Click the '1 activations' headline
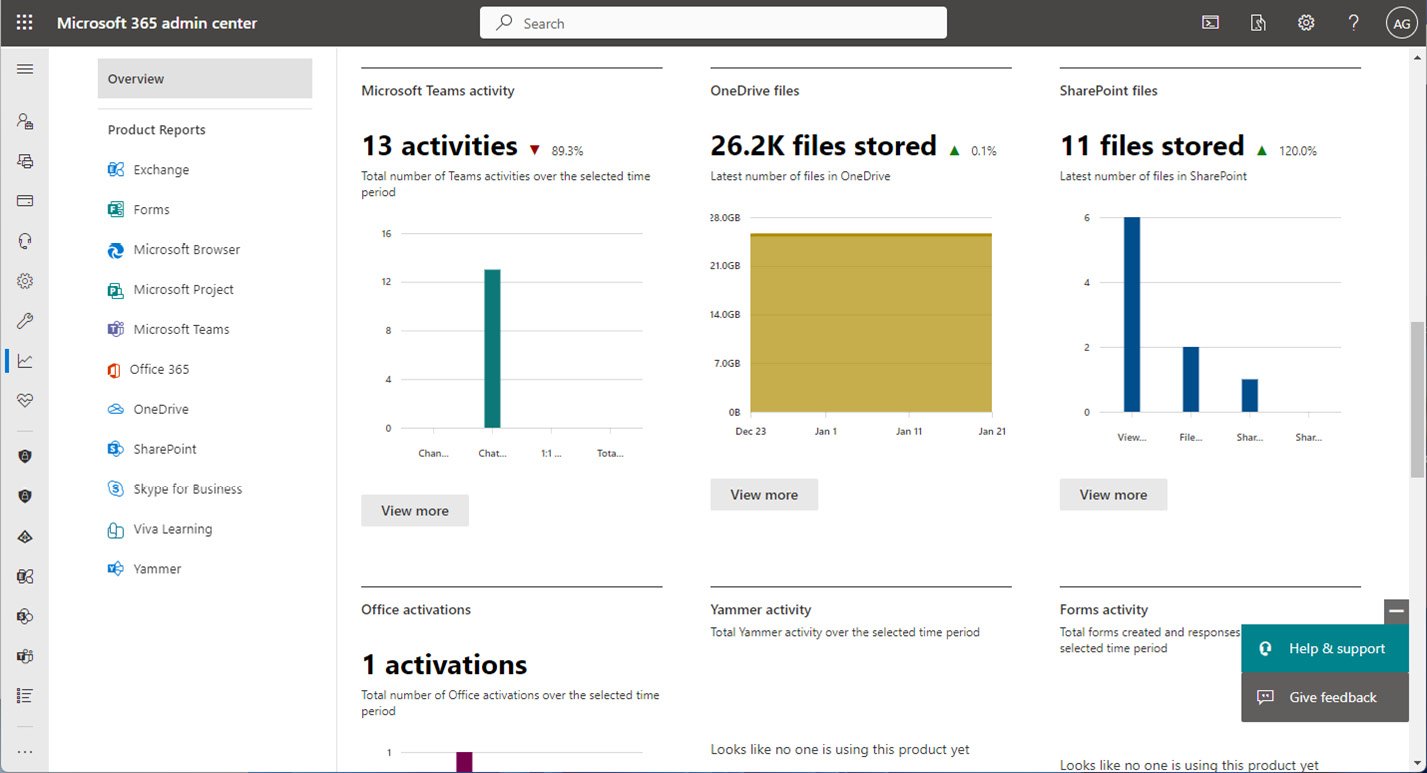The width and height of the screenshot is (1427, 773). (x=444, y=666)
